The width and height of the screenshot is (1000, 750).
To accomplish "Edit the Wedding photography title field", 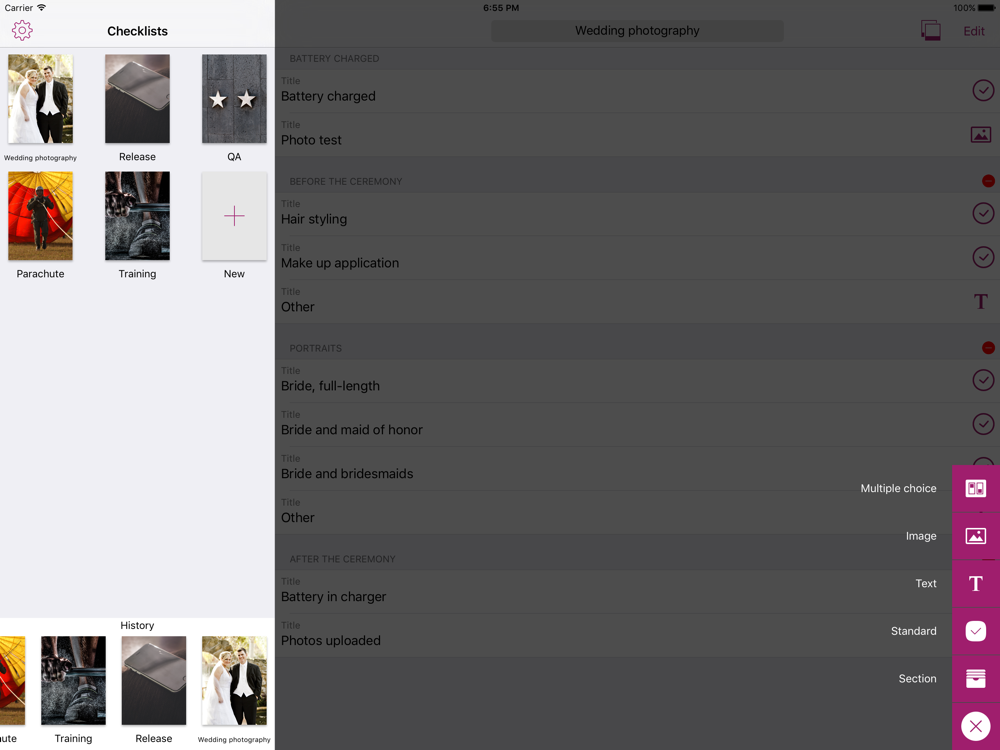I will [x=637, y=31].
